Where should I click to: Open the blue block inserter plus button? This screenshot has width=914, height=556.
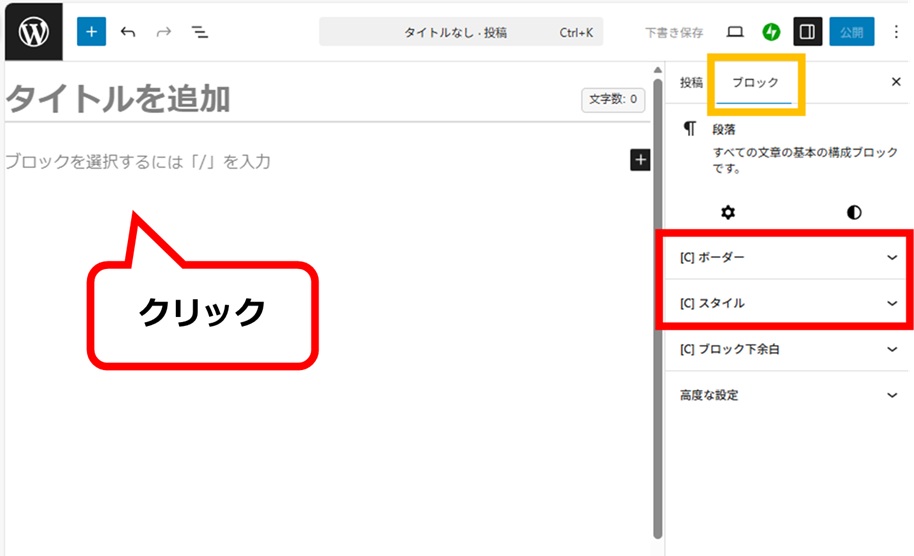click(91, 32)
